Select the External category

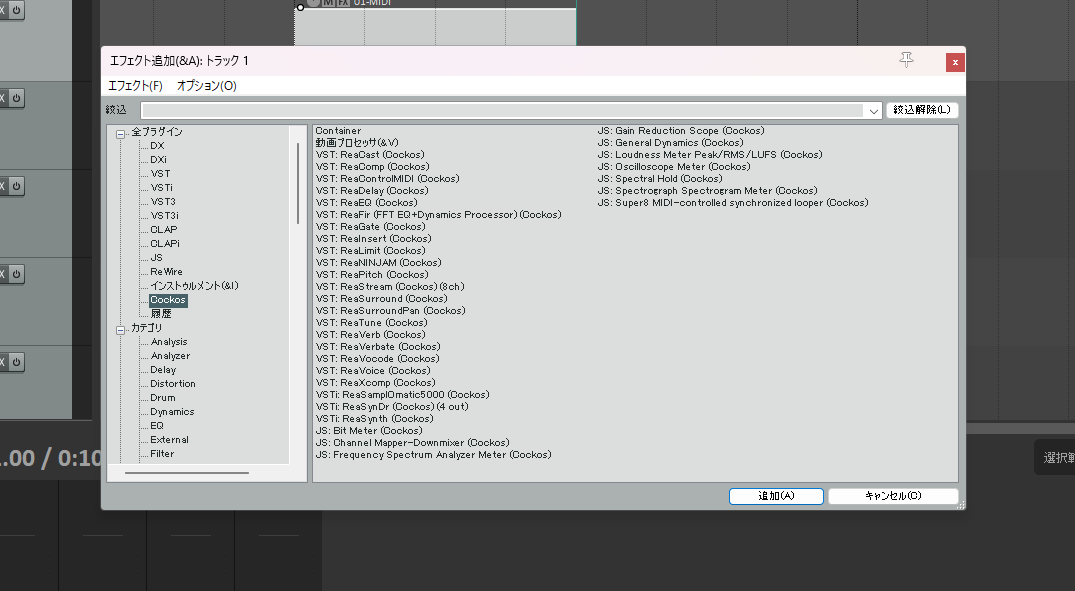click(x=169, y=439)
